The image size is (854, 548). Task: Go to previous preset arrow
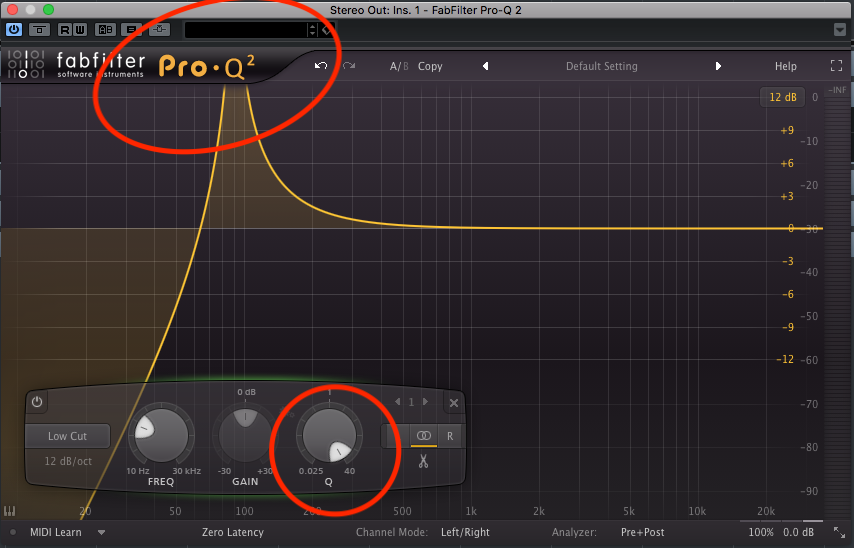[x=485, y=66]
